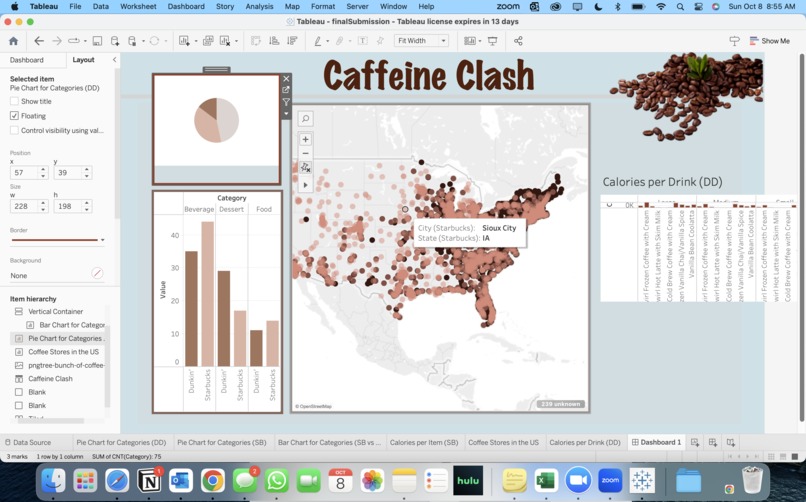
Task: Click the Sort Ascending toolbar icon
Action: [274, 41]
